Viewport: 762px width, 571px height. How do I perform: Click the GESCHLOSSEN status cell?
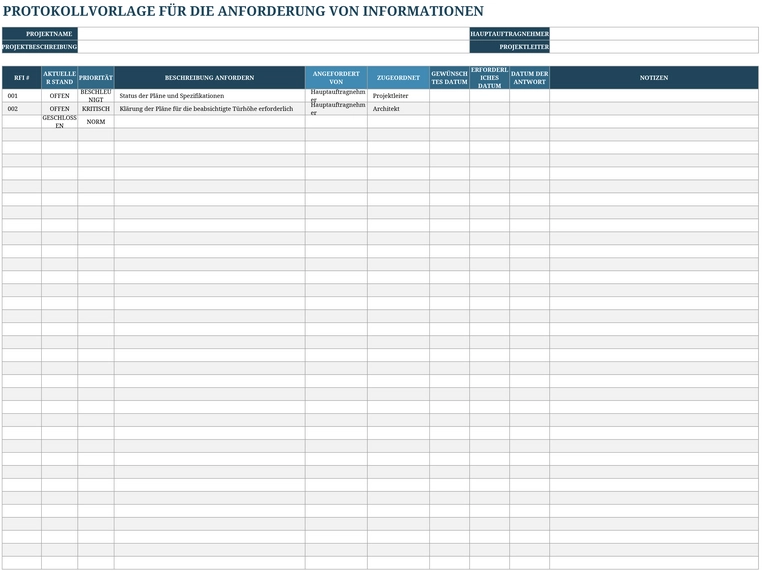pos(59,122)
